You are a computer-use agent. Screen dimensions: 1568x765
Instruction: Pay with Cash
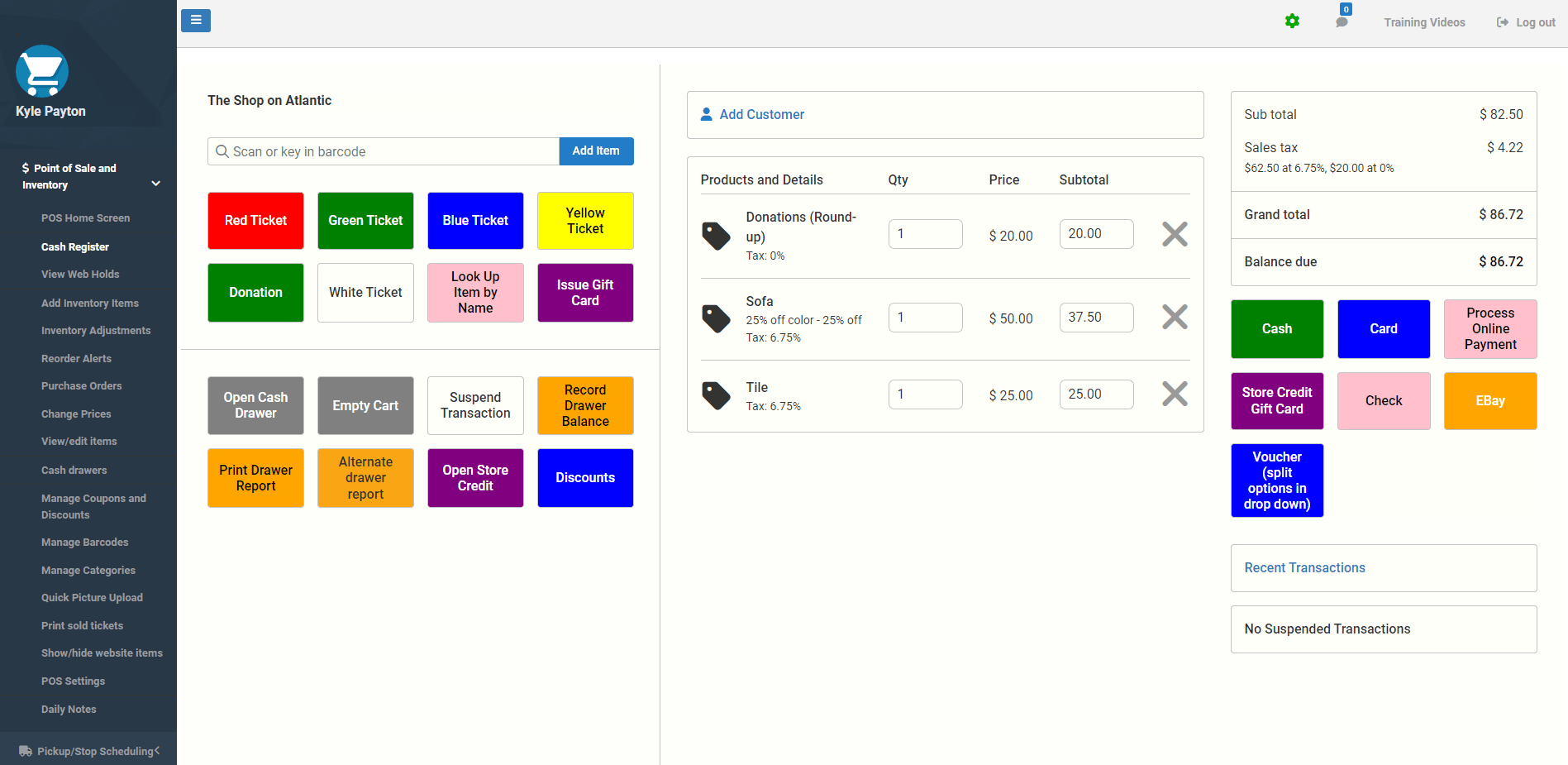coord(1277,329)
